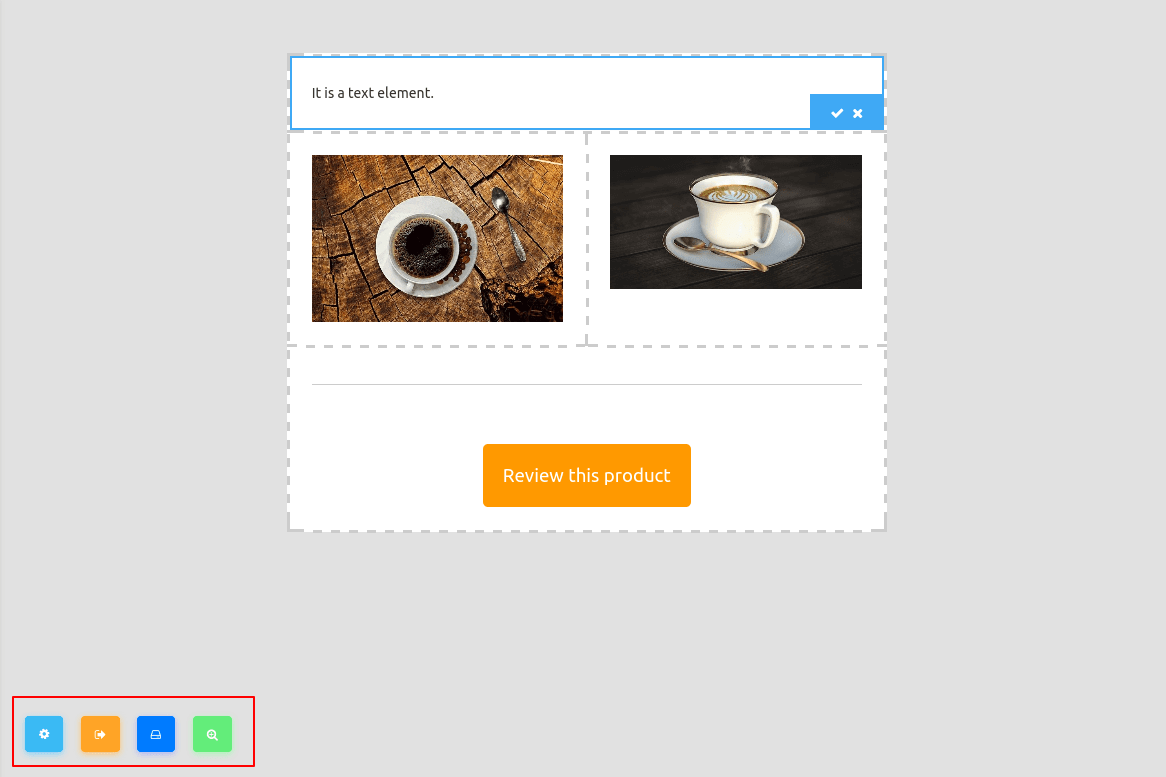Click the blue bar between check and X
This screenshot has width=1166, height=777.
[848, 113]
